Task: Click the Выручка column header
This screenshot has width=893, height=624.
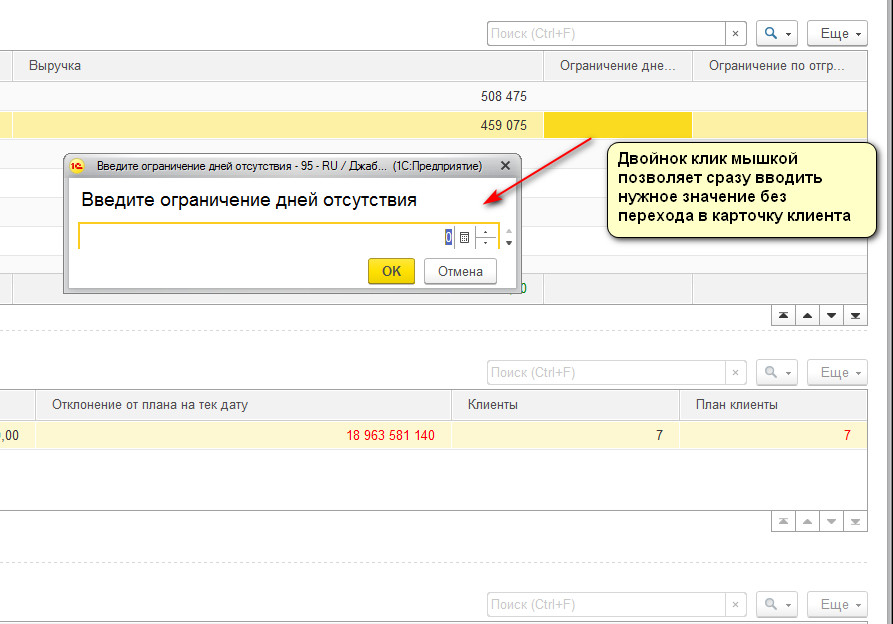Action: coord(280,66)
